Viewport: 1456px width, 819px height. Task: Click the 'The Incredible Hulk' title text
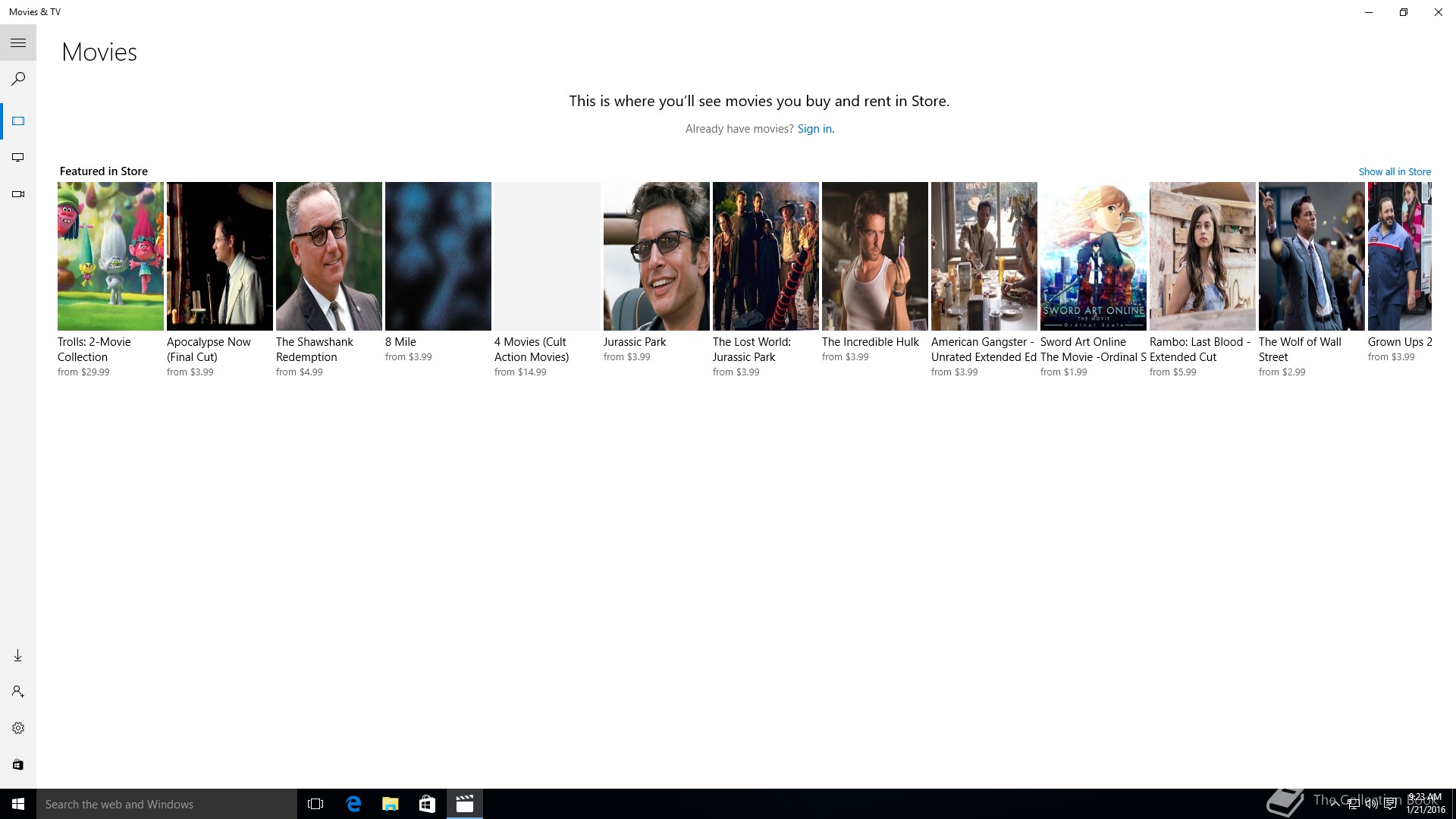coord(871,342)
